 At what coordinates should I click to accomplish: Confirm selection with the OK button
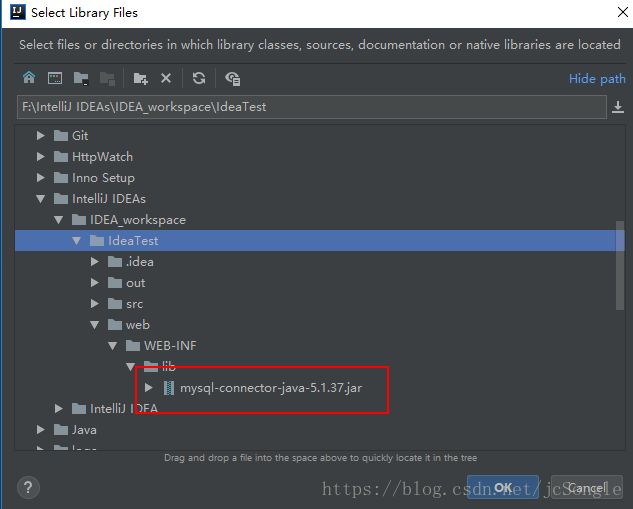click(x=503, y=488)
